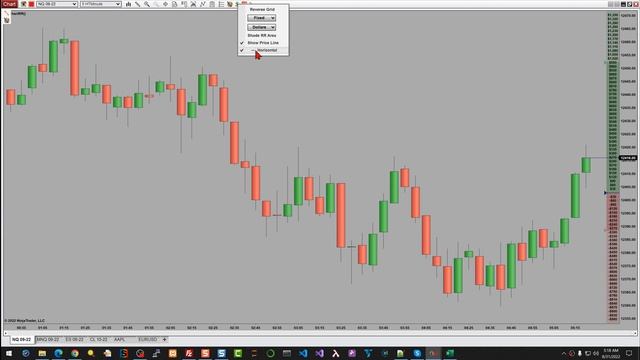This screenshot has height=360, width=640.
Task: Select the NQ 09-22 chart tab
Action: point(22,340)
